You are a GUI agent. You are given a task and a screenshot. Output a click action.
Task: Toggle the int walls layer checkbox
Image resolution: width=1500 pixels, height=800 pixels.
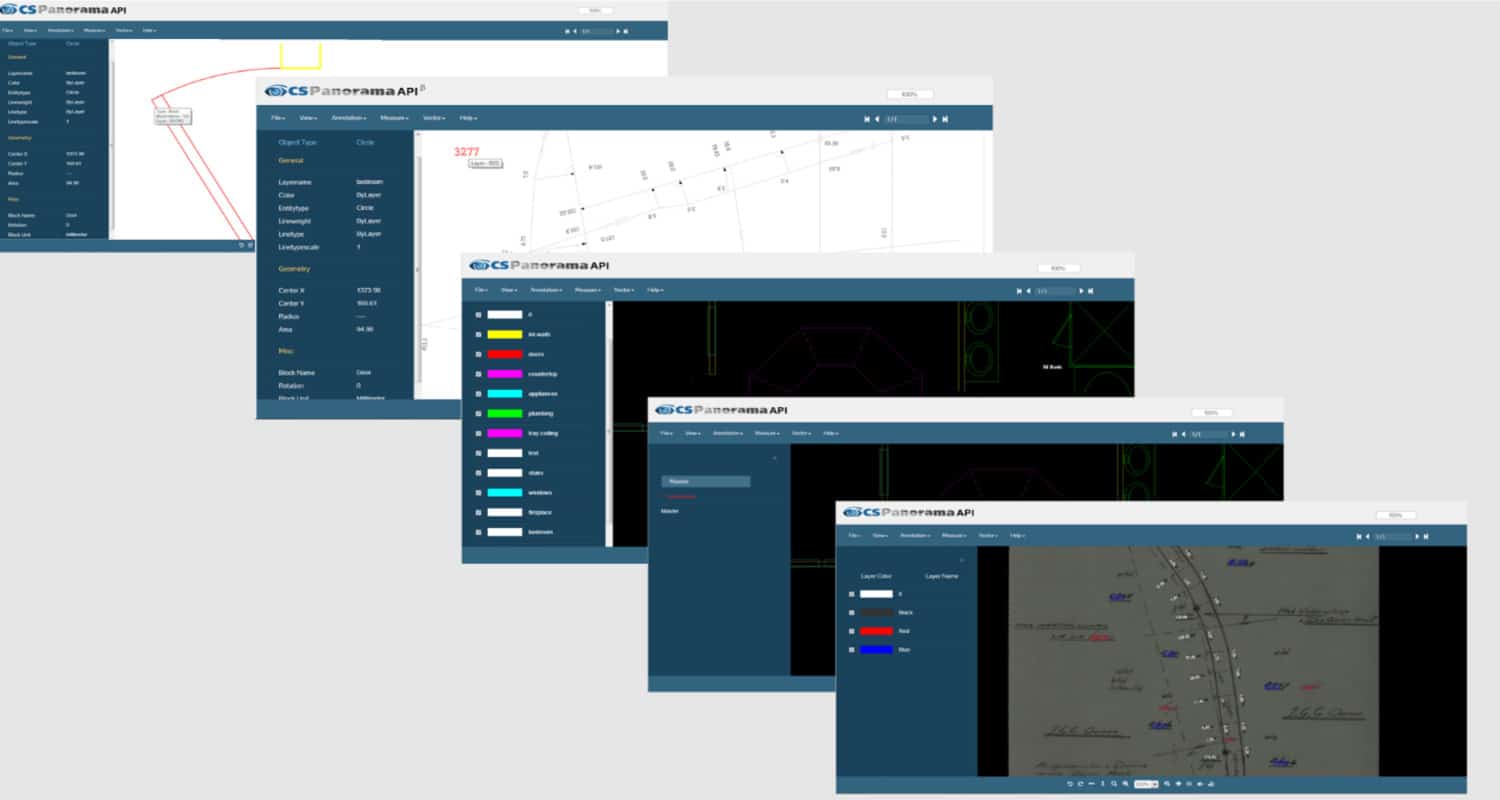tap(478, 334)
